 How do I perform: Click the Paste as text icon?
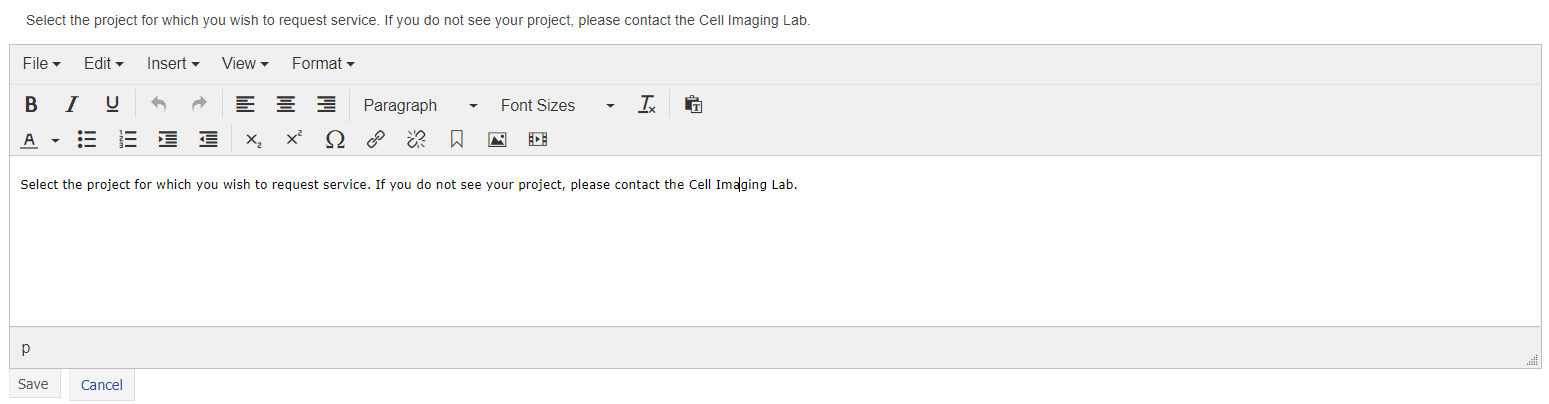693,105
